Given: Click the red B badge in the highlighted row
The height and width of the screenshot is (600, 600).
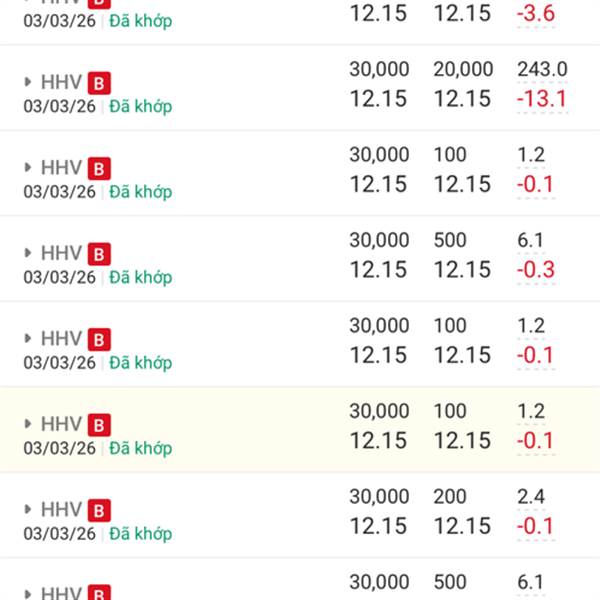Looking at the screenshot, I should (99, 425).
